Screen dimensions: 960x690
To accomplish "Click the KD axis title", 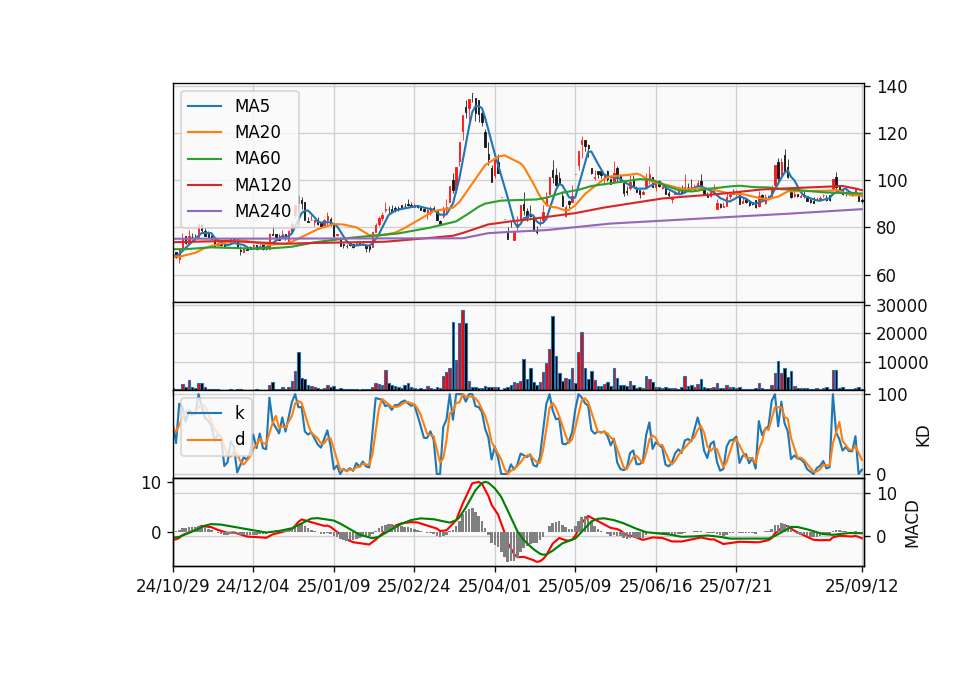I will click(923, 436).
